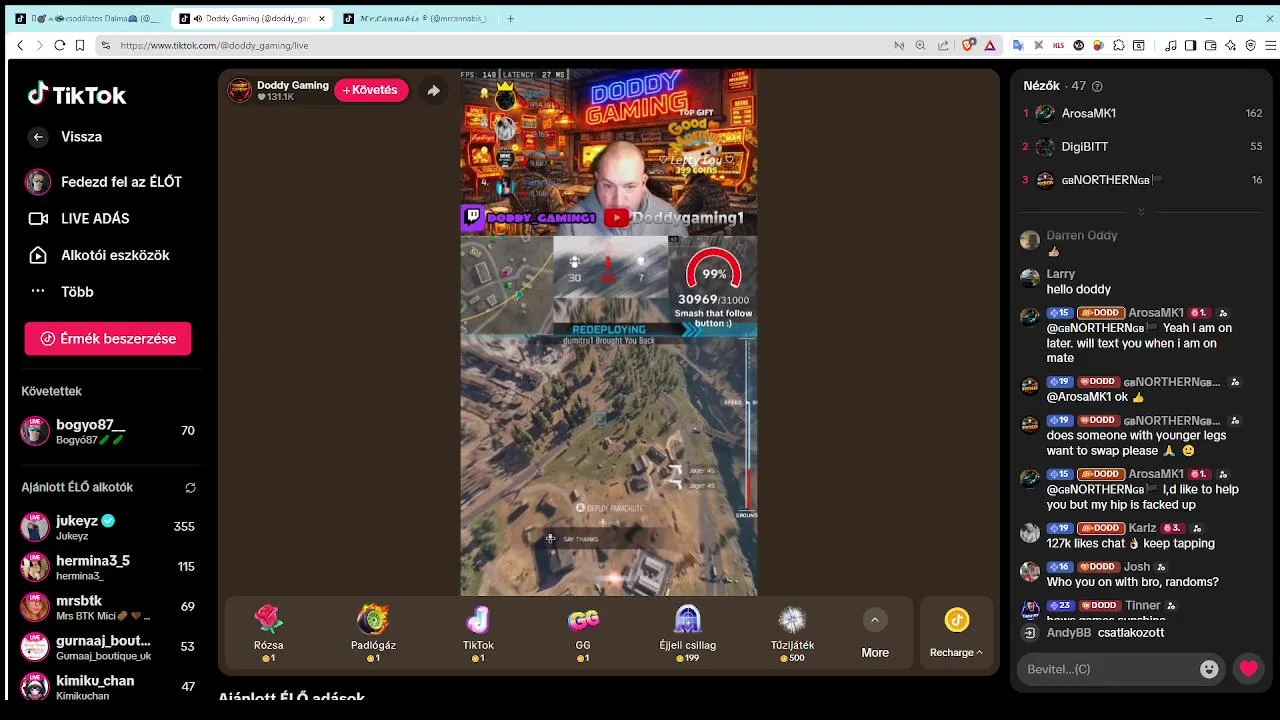Open a new browser tab
Viewport: 1280px width, 720px height.
510,19
